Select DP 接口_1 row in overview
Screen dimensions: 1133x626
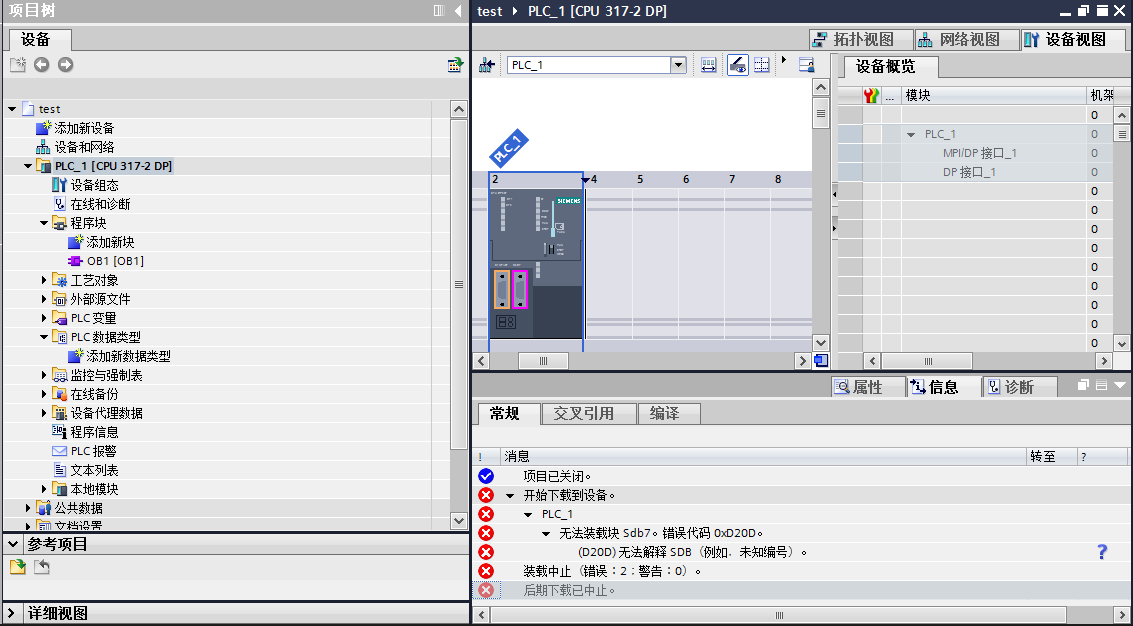[x=970, y=172]
